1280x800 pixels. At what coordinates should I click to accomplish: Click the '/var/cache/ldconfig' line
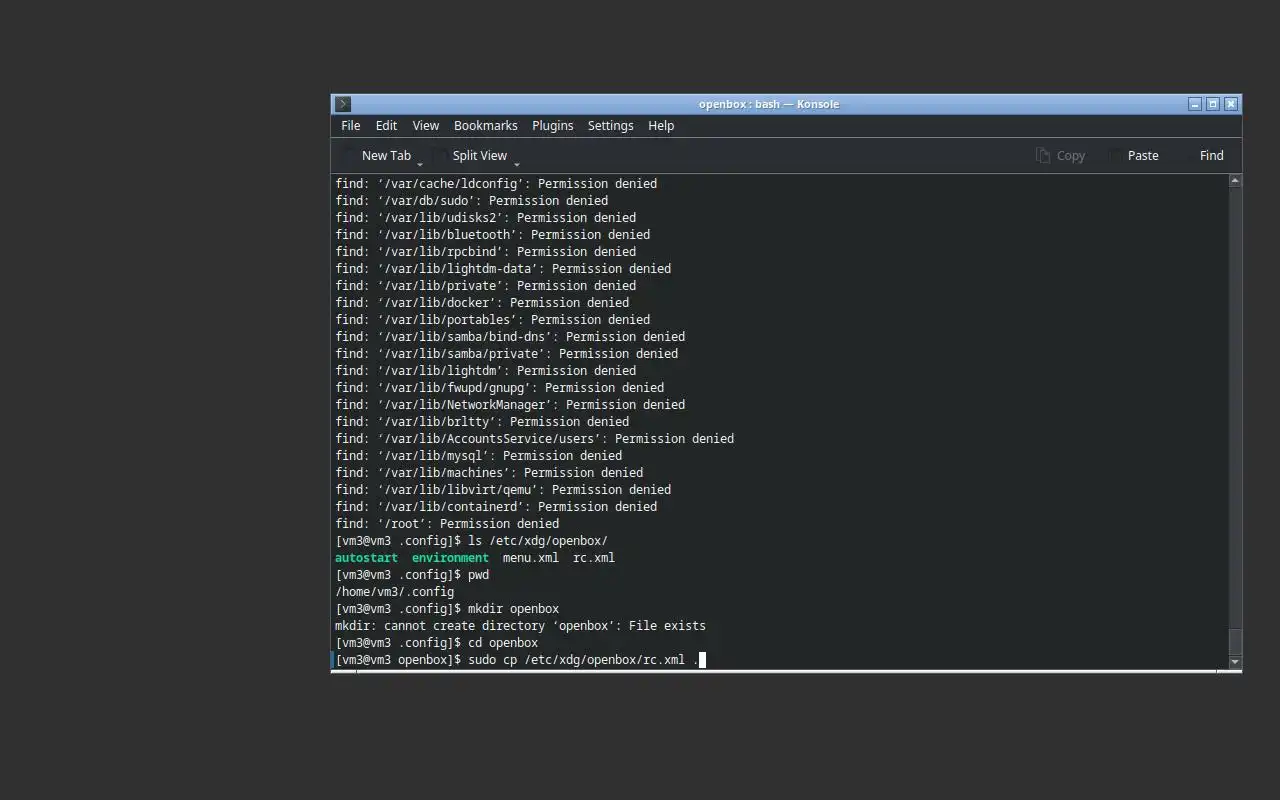pos(496,183)
